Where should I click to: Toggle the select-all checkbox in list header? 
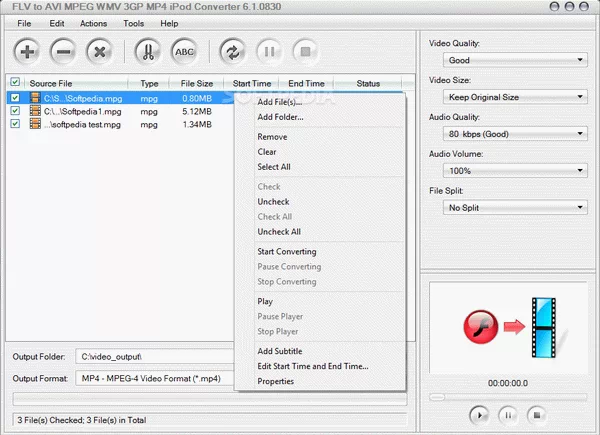[x=15, y=82]
